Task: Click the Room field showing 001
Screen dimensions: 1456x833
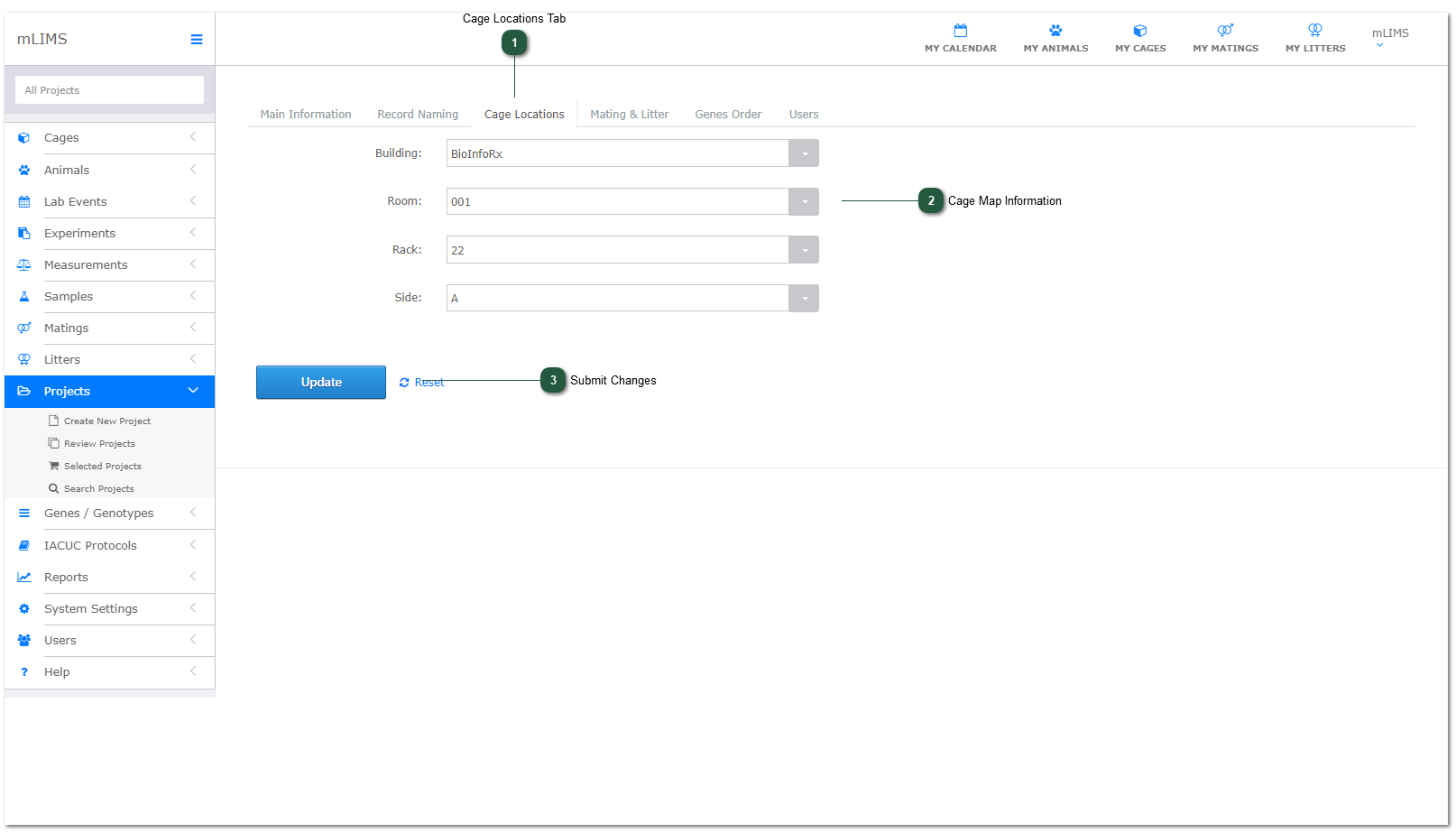Action: (618, 201)
